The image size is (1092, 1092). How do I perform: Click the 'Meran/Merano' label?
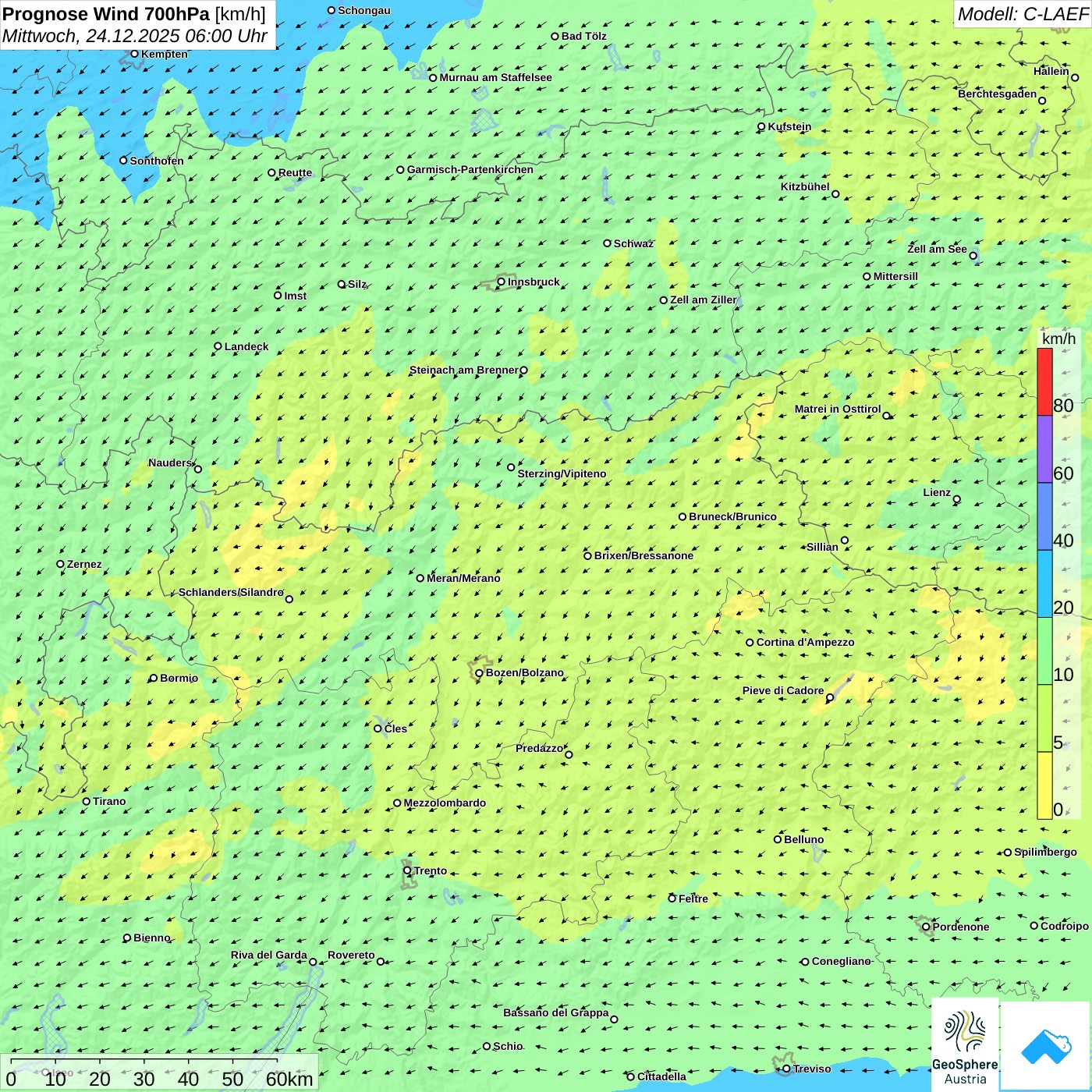pyautogui.click(x=463, y=578)
